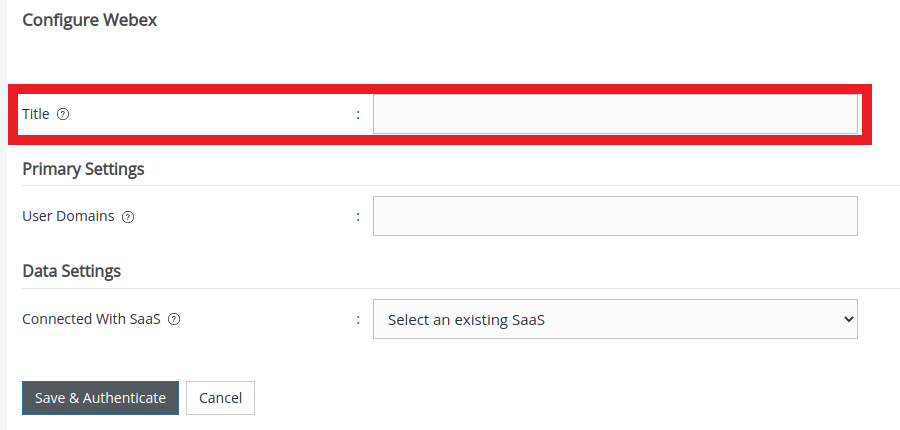
Task: Click the Configure Webex heading
Action: (89, 20)
